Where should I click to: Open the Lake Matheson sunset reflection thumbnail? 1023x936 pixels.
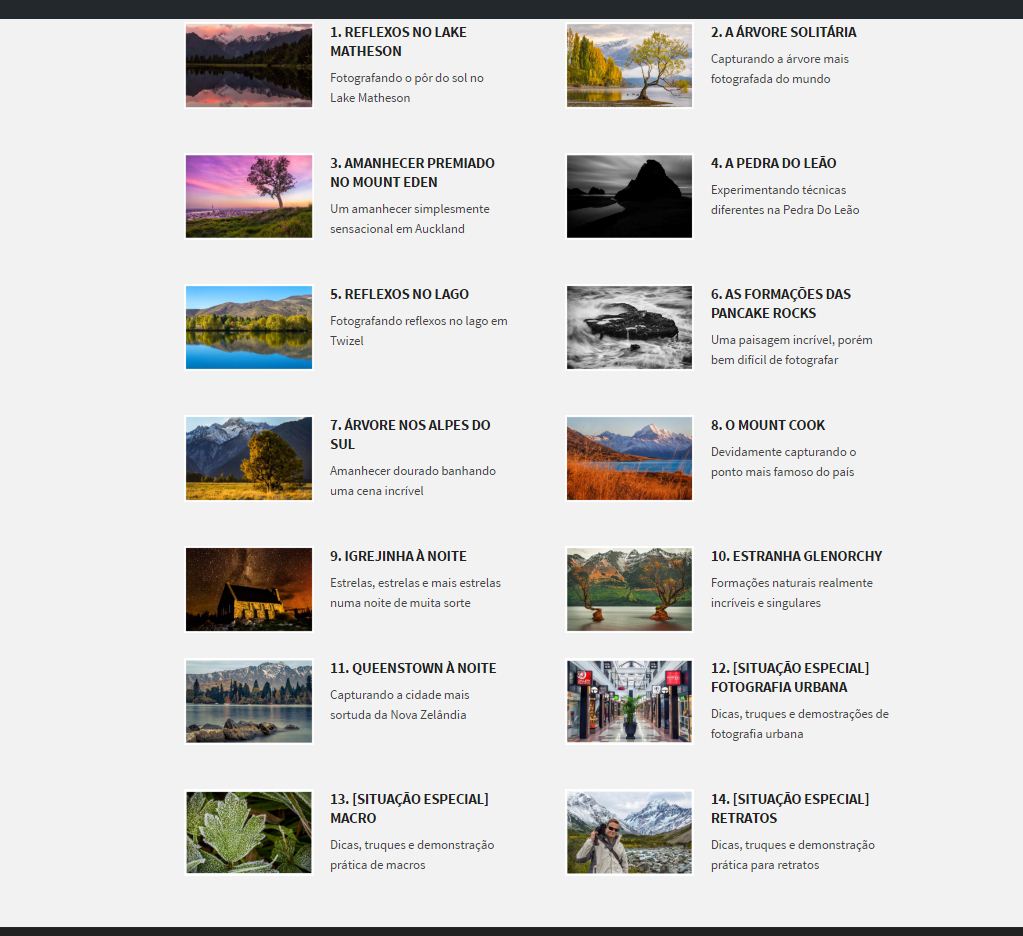pyautogui.click(x=249, y=65)
